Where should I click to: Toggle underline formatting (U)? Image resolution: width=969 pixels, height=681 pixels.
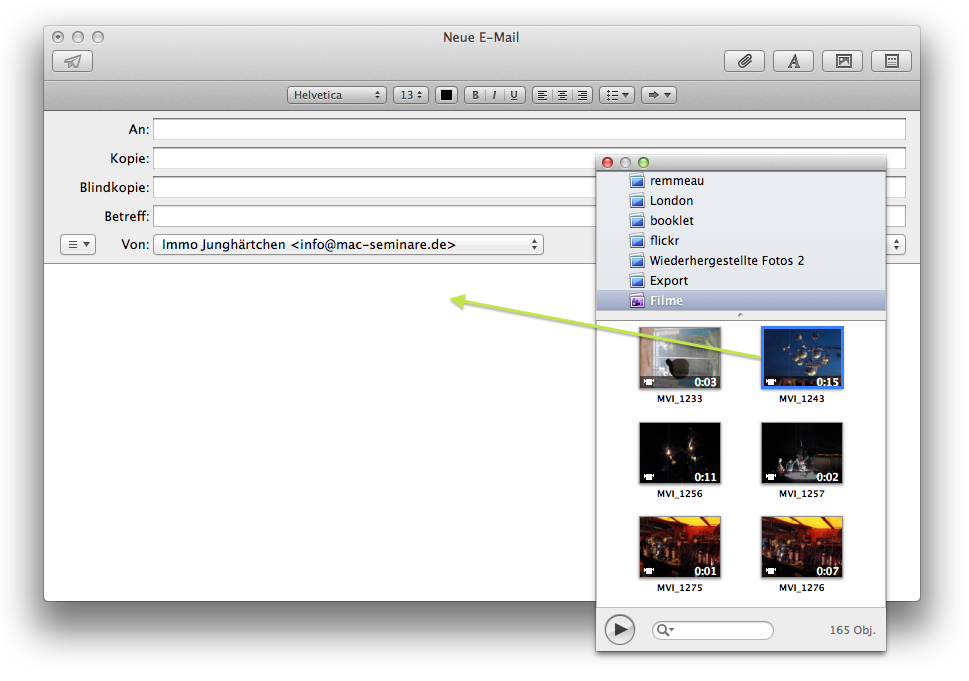pos(514,95)
